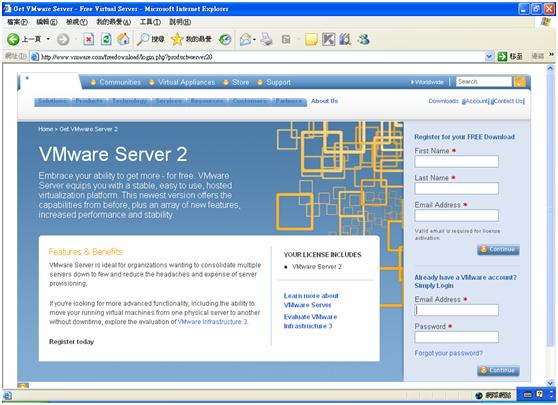Image resolution: width=558 pixels, height=405 pixels.
Task: Refresh the page with the green arrows icon
Action: coord(106,39)
